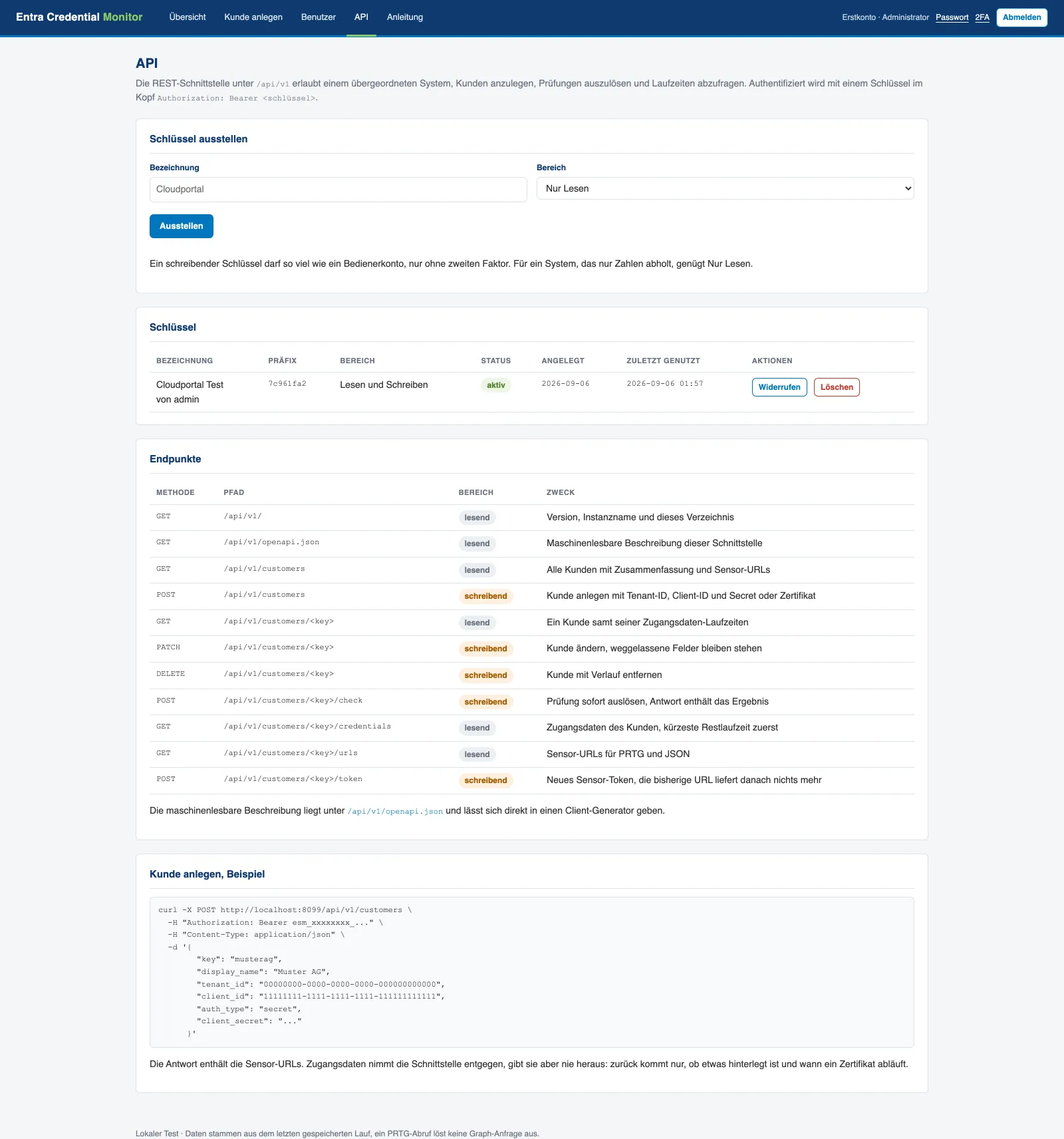Click the Cloudportal Test key name
Screen dimensions: 1064x1139
click(190, 385)
